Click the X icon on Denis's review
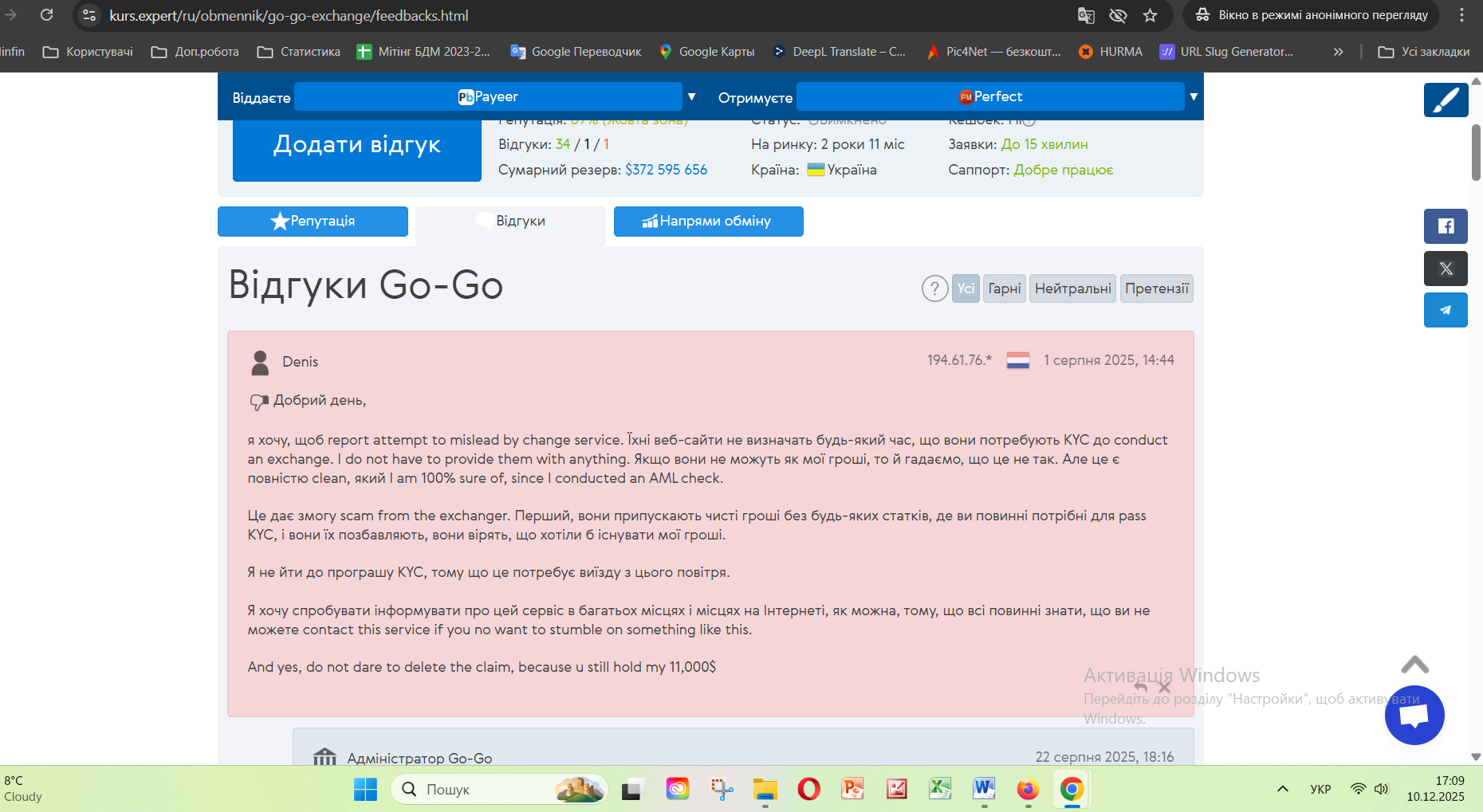The width and height of the screenshot is (1483, 812). click(1164, 687)
